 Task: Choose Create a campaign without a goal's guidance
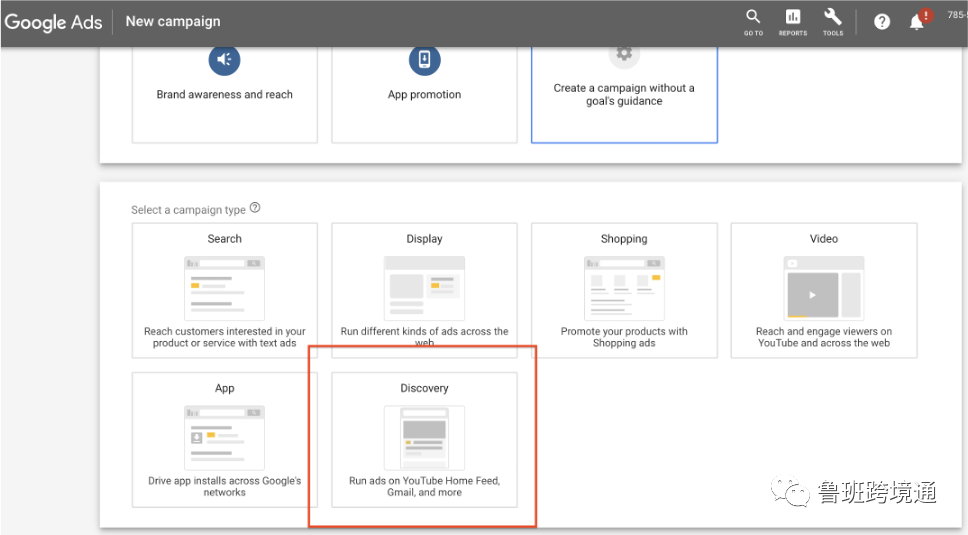[624, 94]
